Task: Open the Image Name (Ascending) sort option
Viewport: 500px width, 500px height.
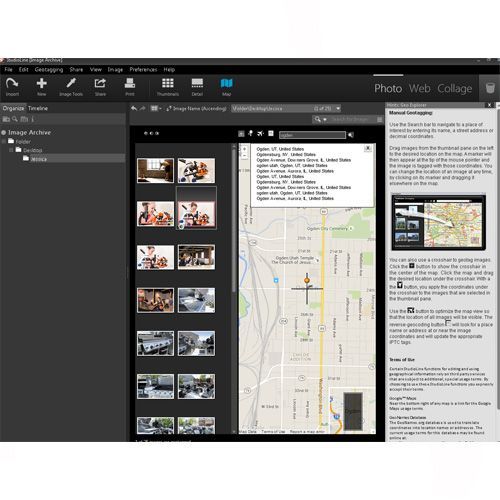Action: 197,108
